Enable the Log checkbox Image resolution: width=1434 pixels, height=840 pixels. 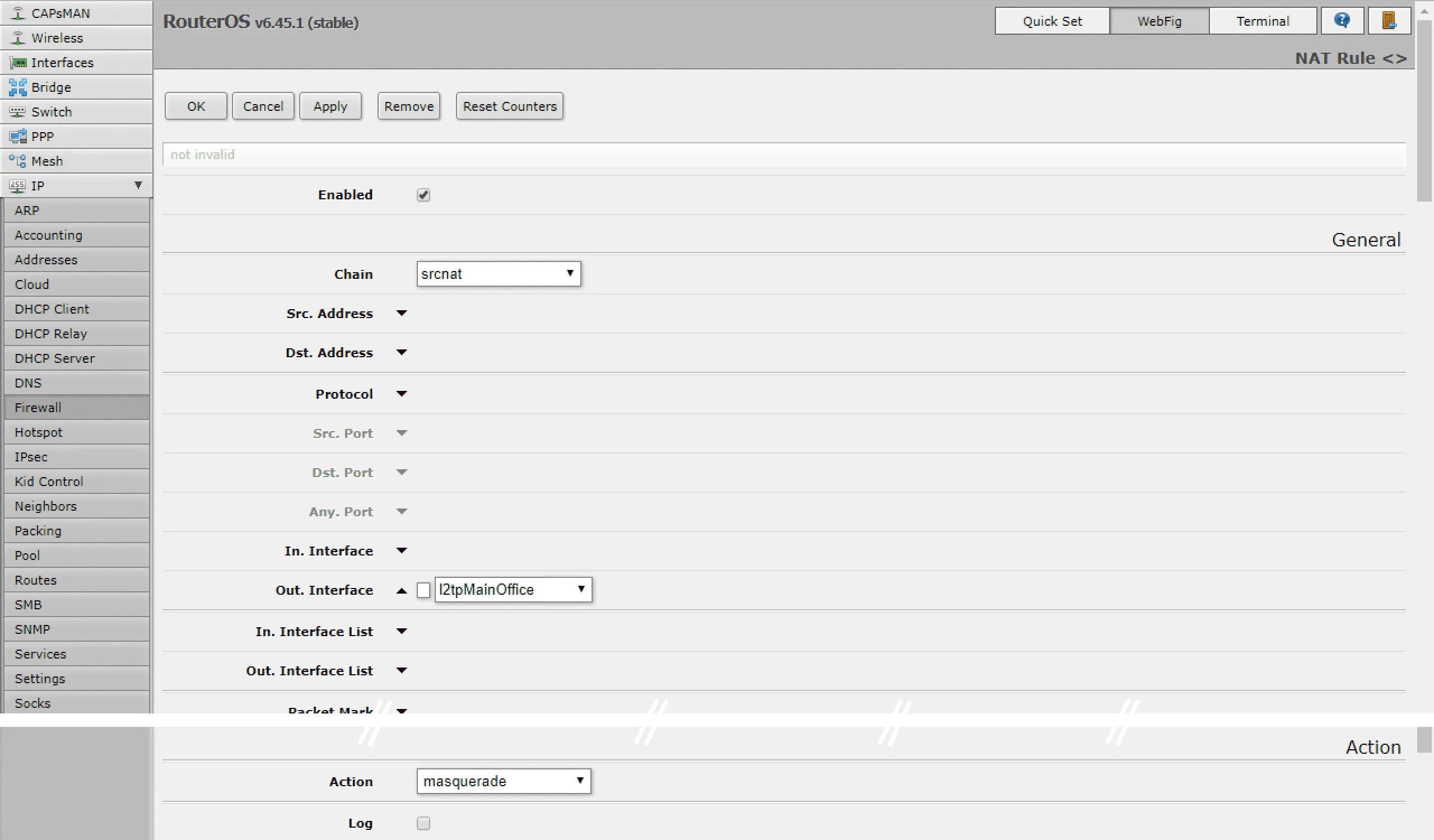(423, 823)
